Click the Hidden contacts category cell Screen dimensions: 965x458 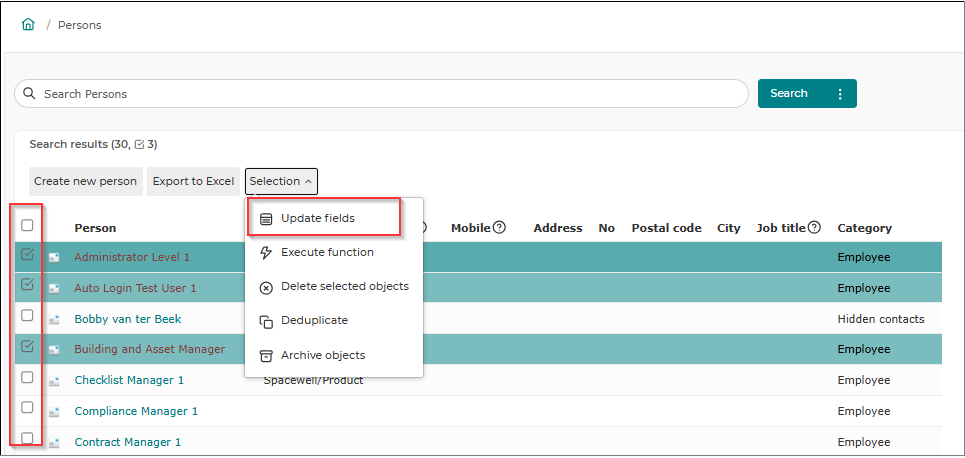(x=881, y=319)
